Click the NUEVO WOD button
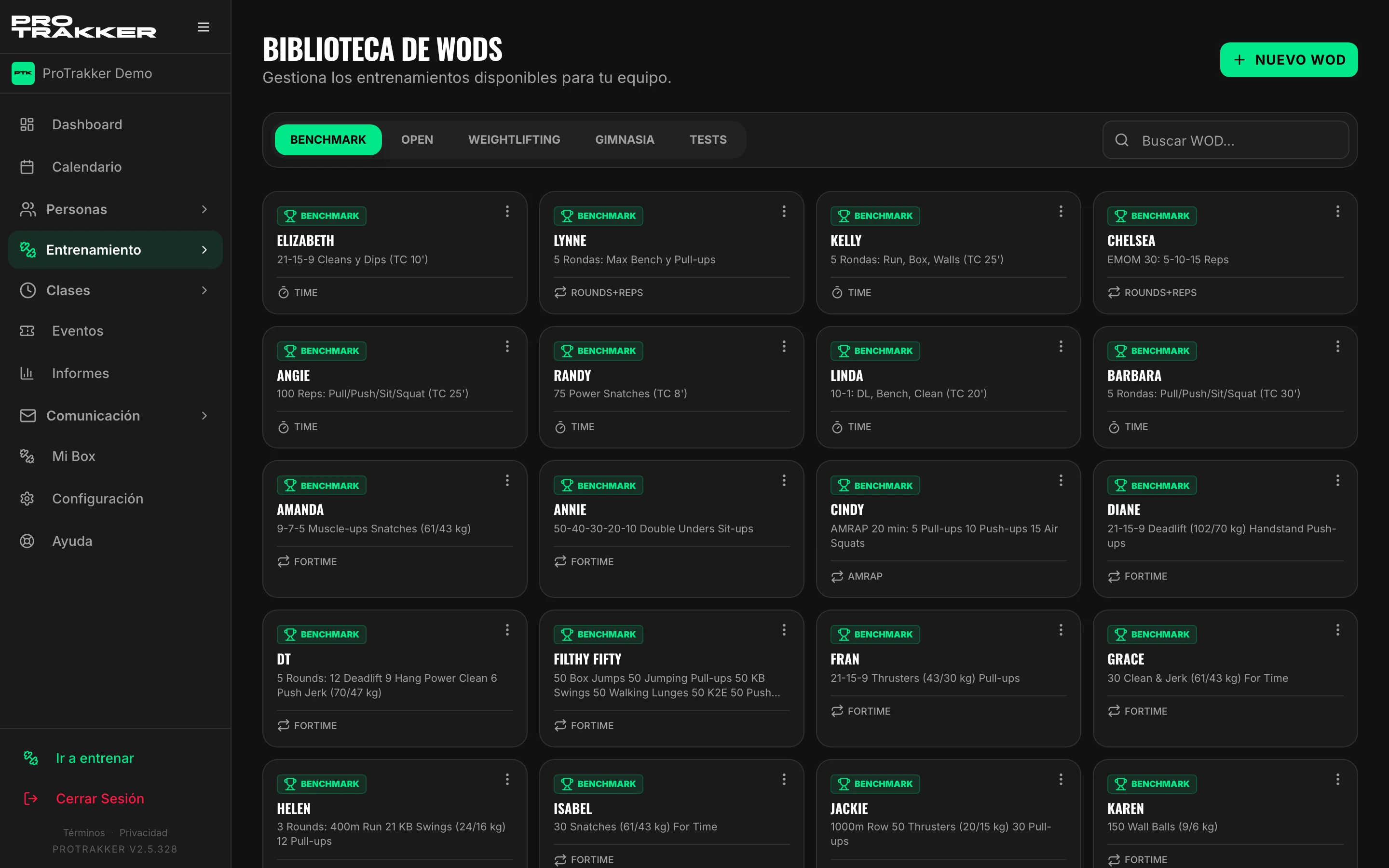The width and height of the screenshot is (1389, 868). pyautogui.click(x=1289, y=60)
